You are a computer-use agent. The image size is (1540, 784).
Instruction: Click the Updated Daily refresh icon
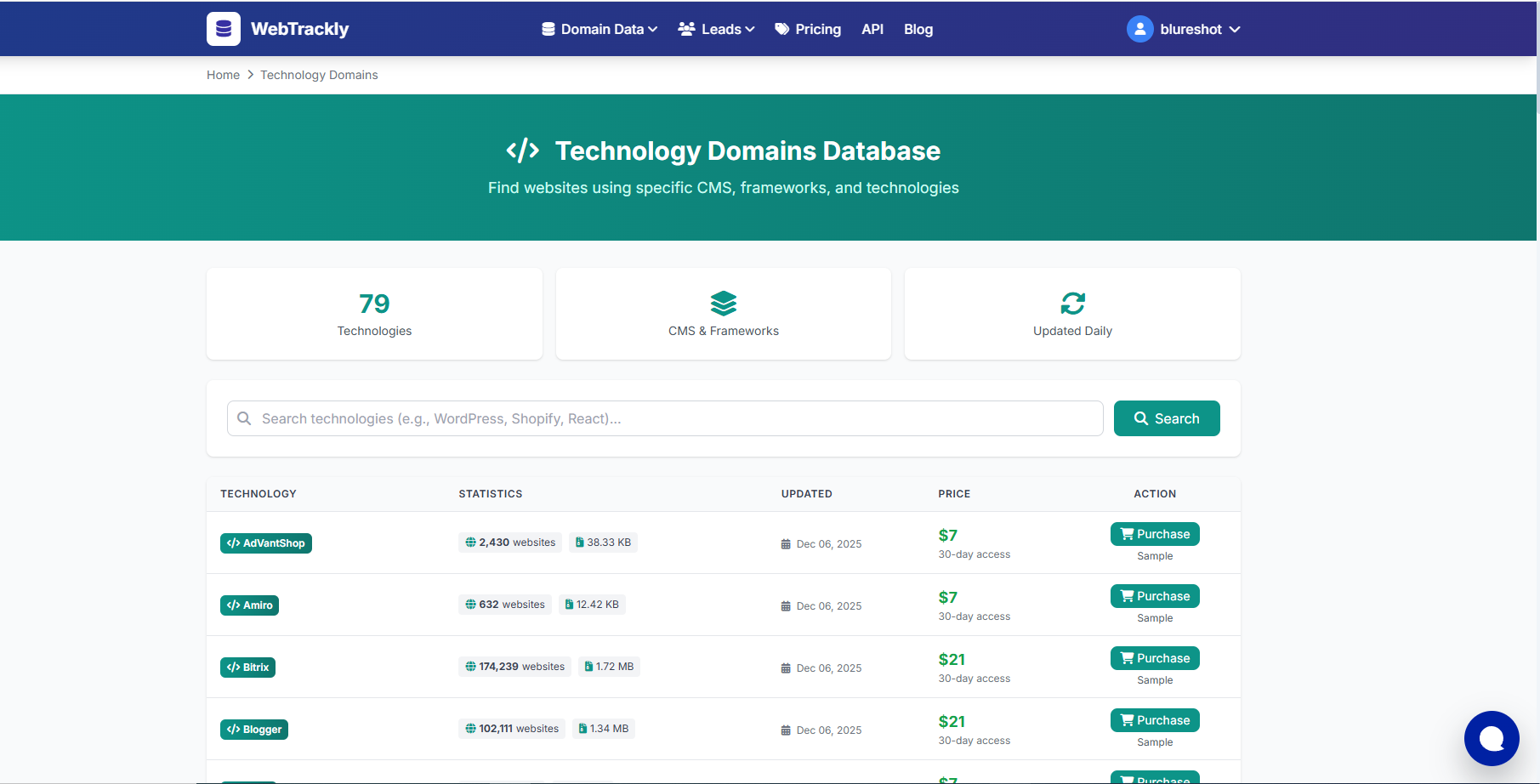(1072, 304)
